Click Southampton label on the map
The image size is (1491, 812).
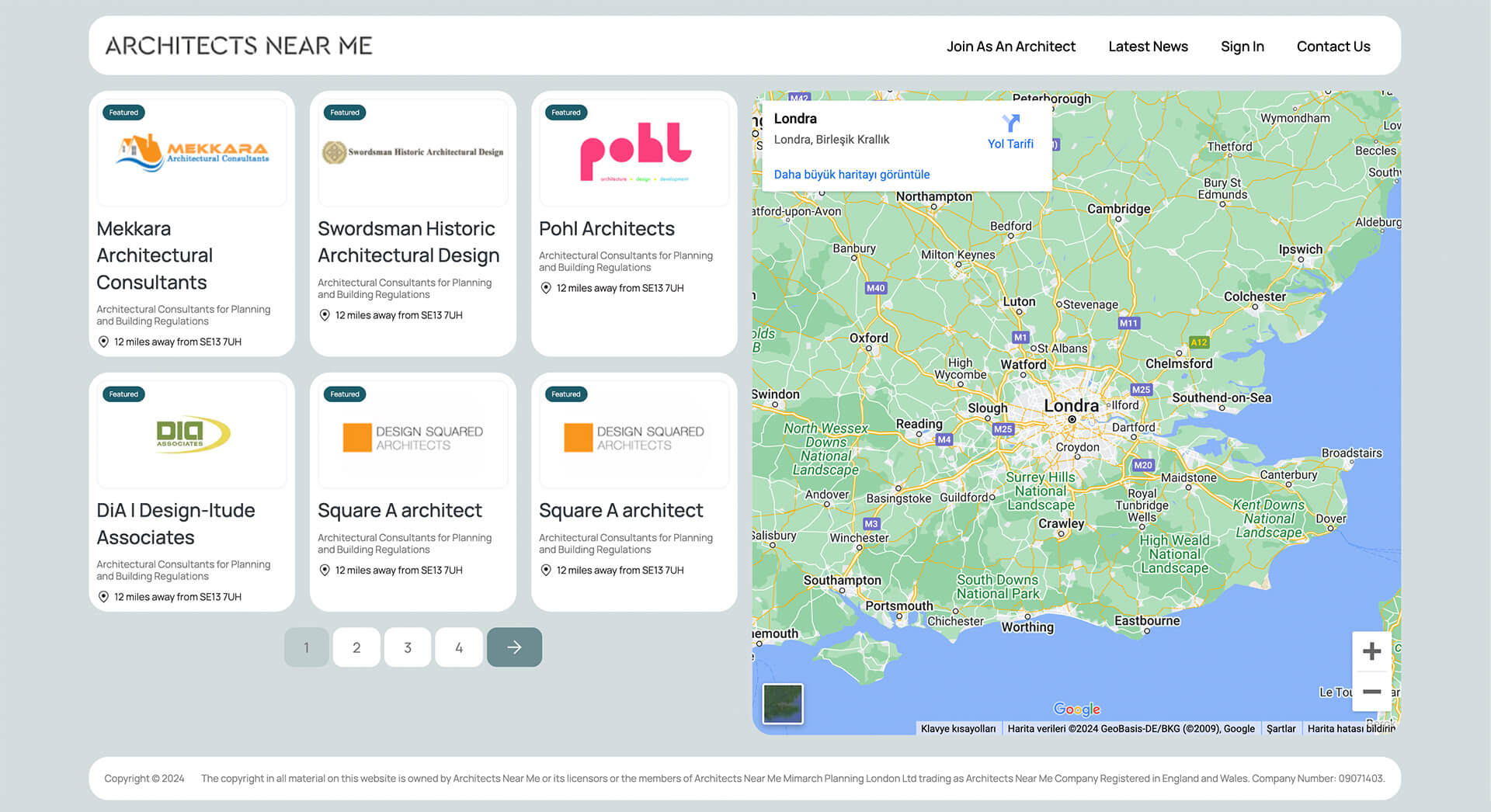point(842,580)
